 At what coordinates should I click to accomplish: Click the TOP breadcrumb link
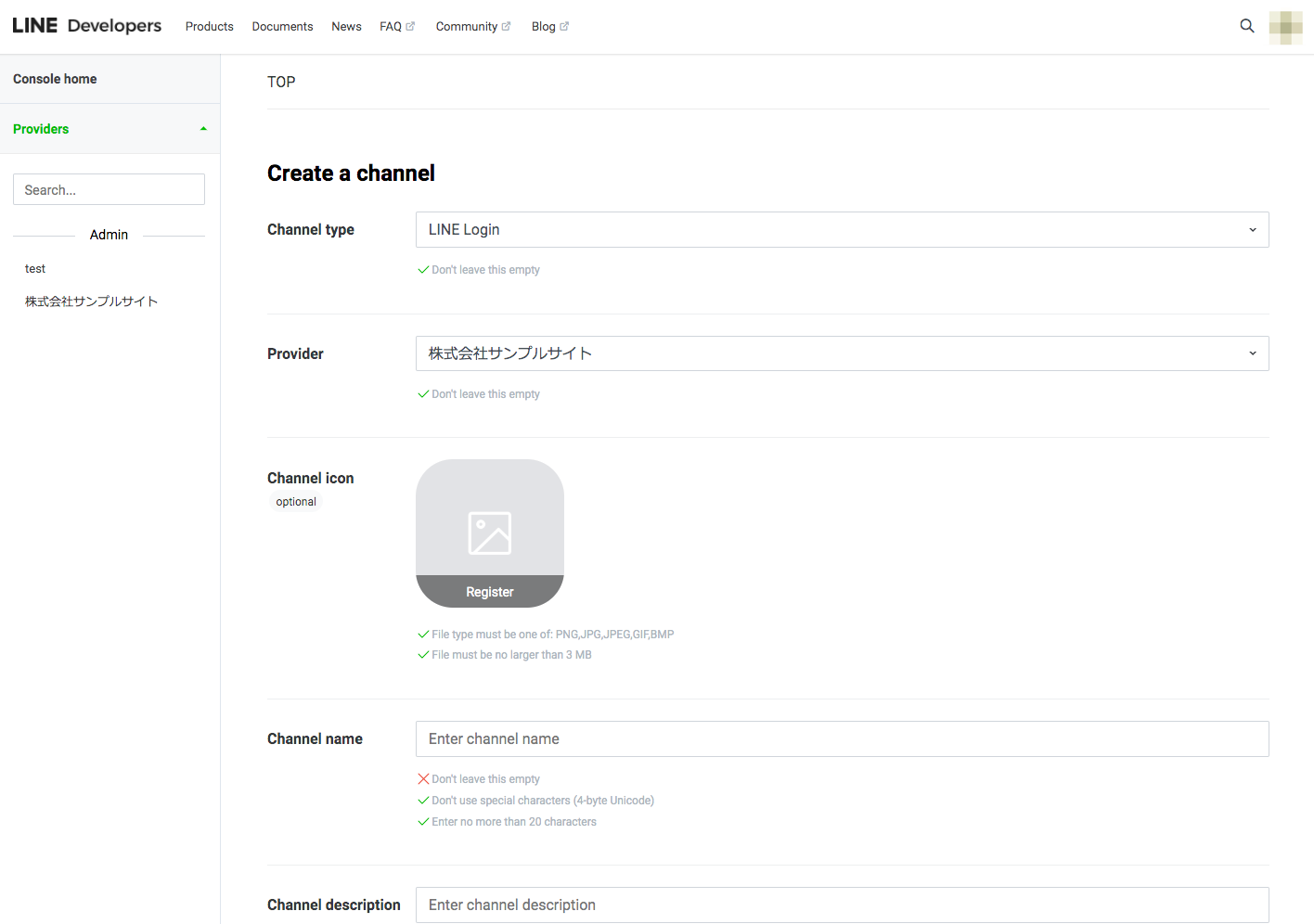click(x=281, y=82)
